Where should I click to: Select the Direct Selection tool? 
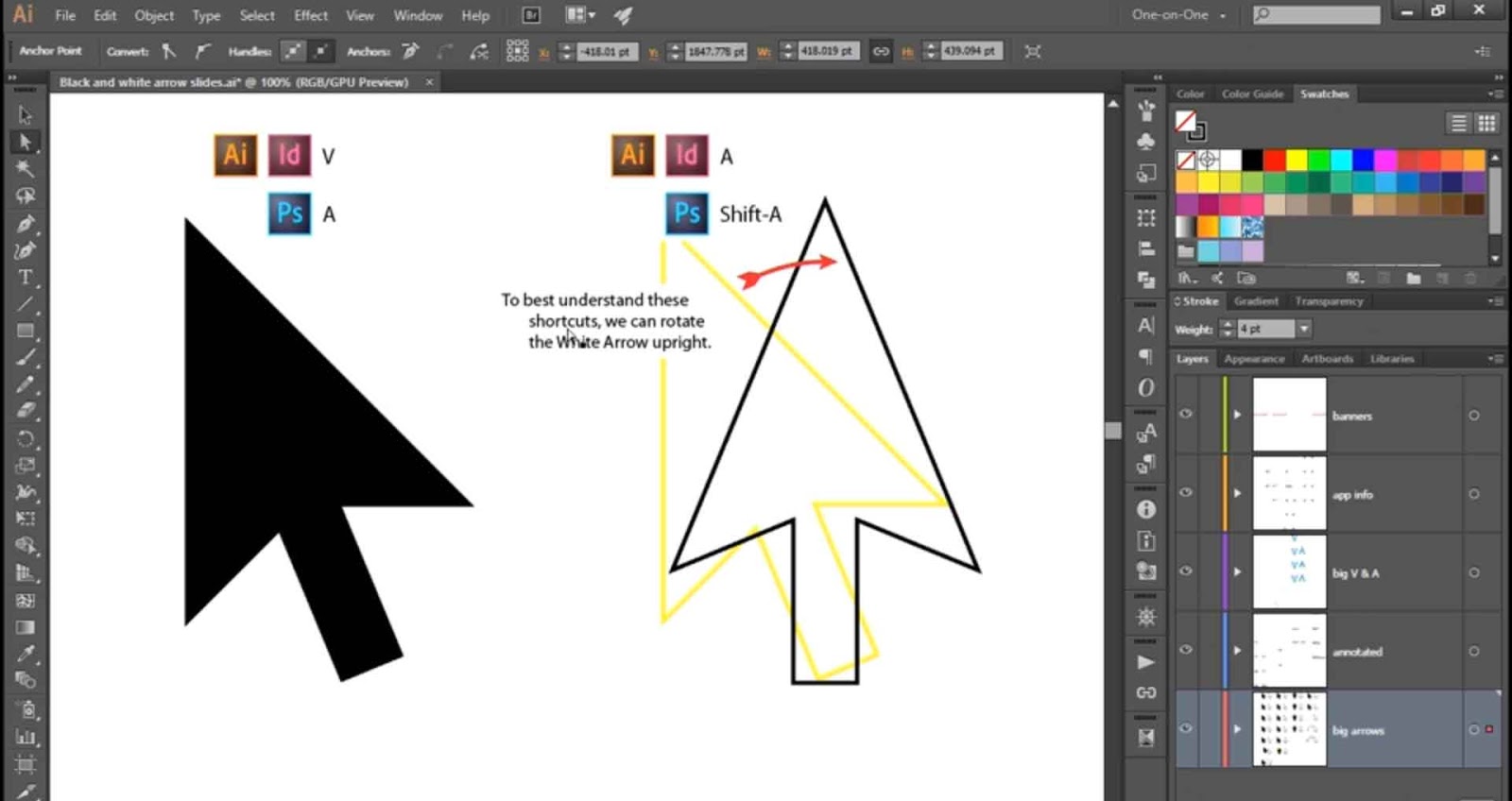(26, 142)
